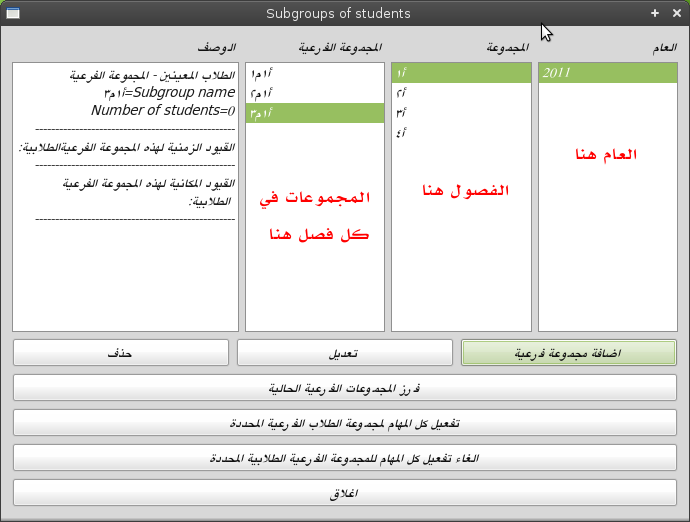
Task: Close the Subgroups of students window
Action: point(674,13)
